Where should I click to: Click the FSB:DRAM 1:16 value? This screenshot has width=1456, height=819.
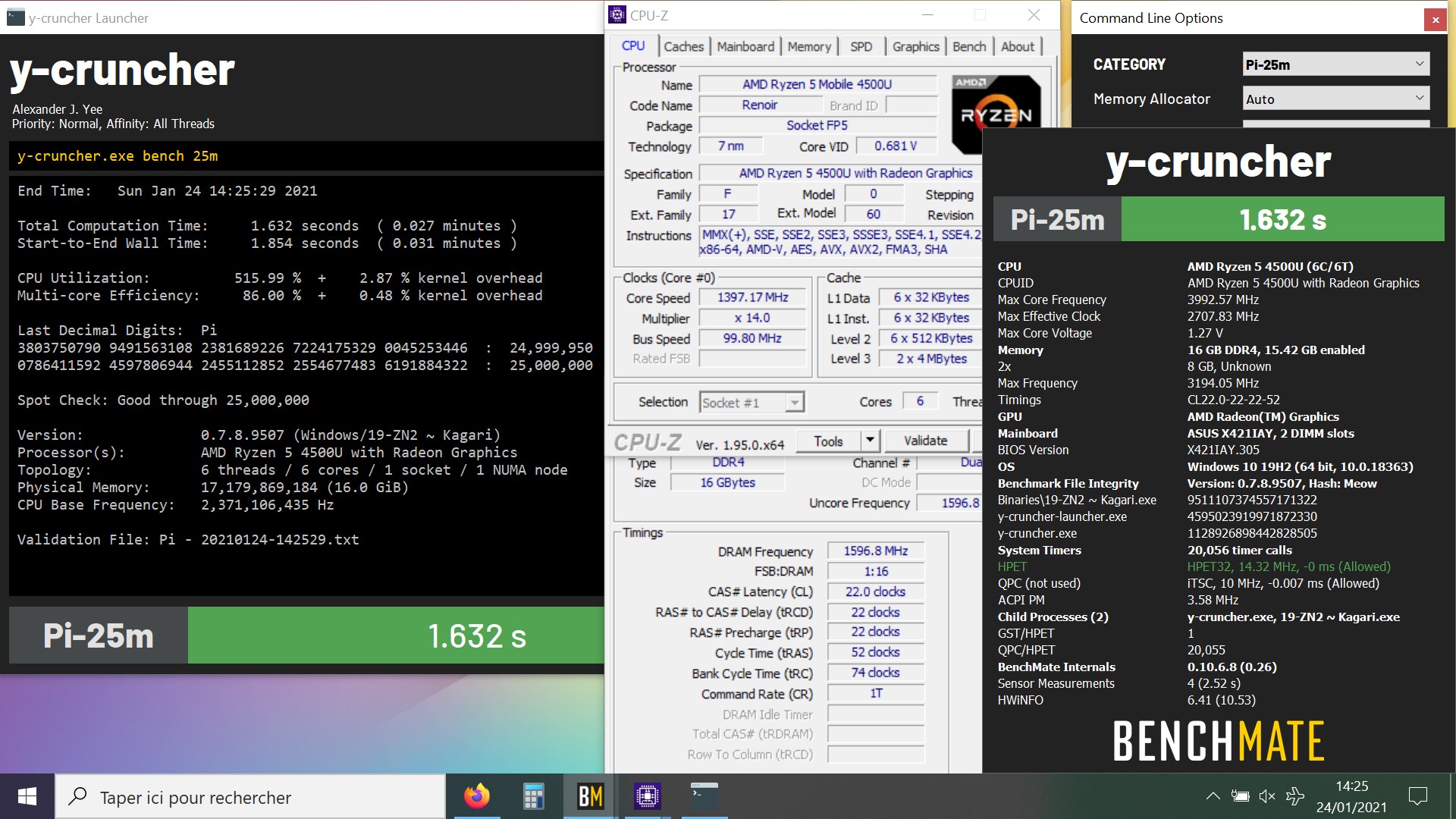876,572
